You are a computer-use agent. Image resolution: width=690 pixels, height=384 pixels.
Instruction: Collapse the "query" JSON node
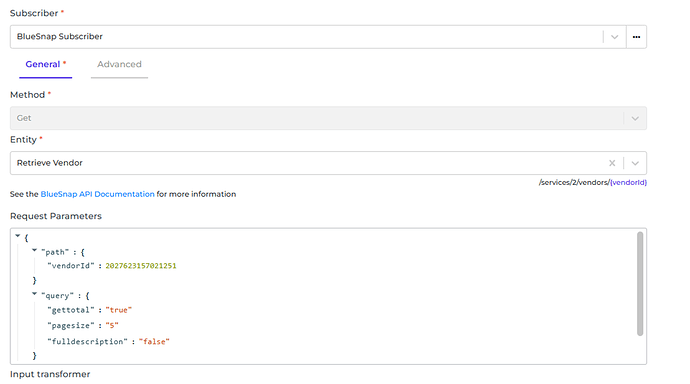pos(34,294)
